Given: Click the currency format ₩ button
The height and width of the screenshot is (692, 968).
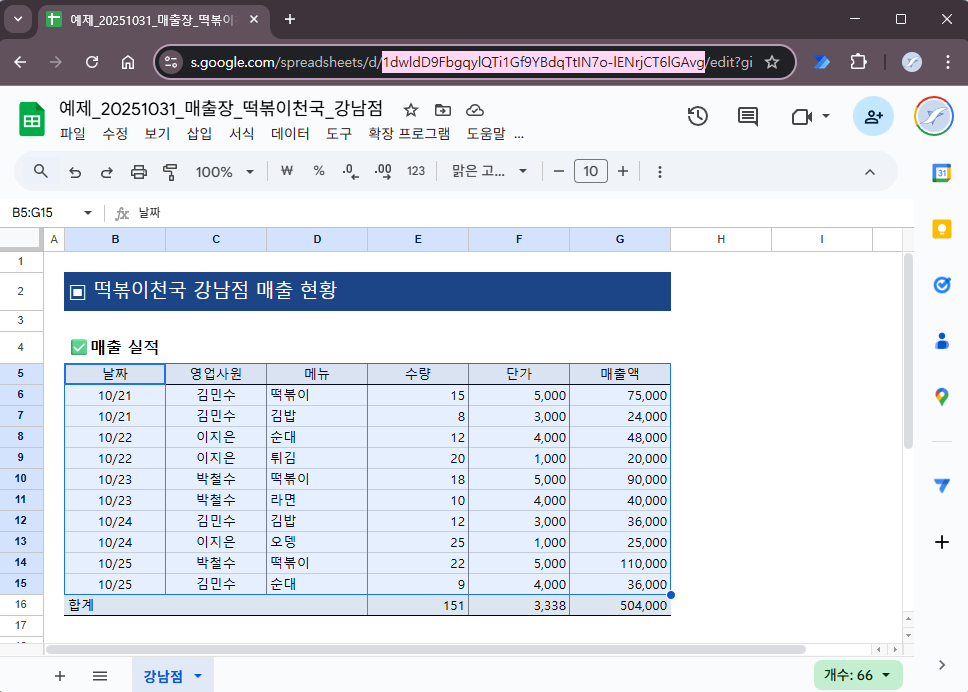Looking at the screenshot, I should pos(287,172).
